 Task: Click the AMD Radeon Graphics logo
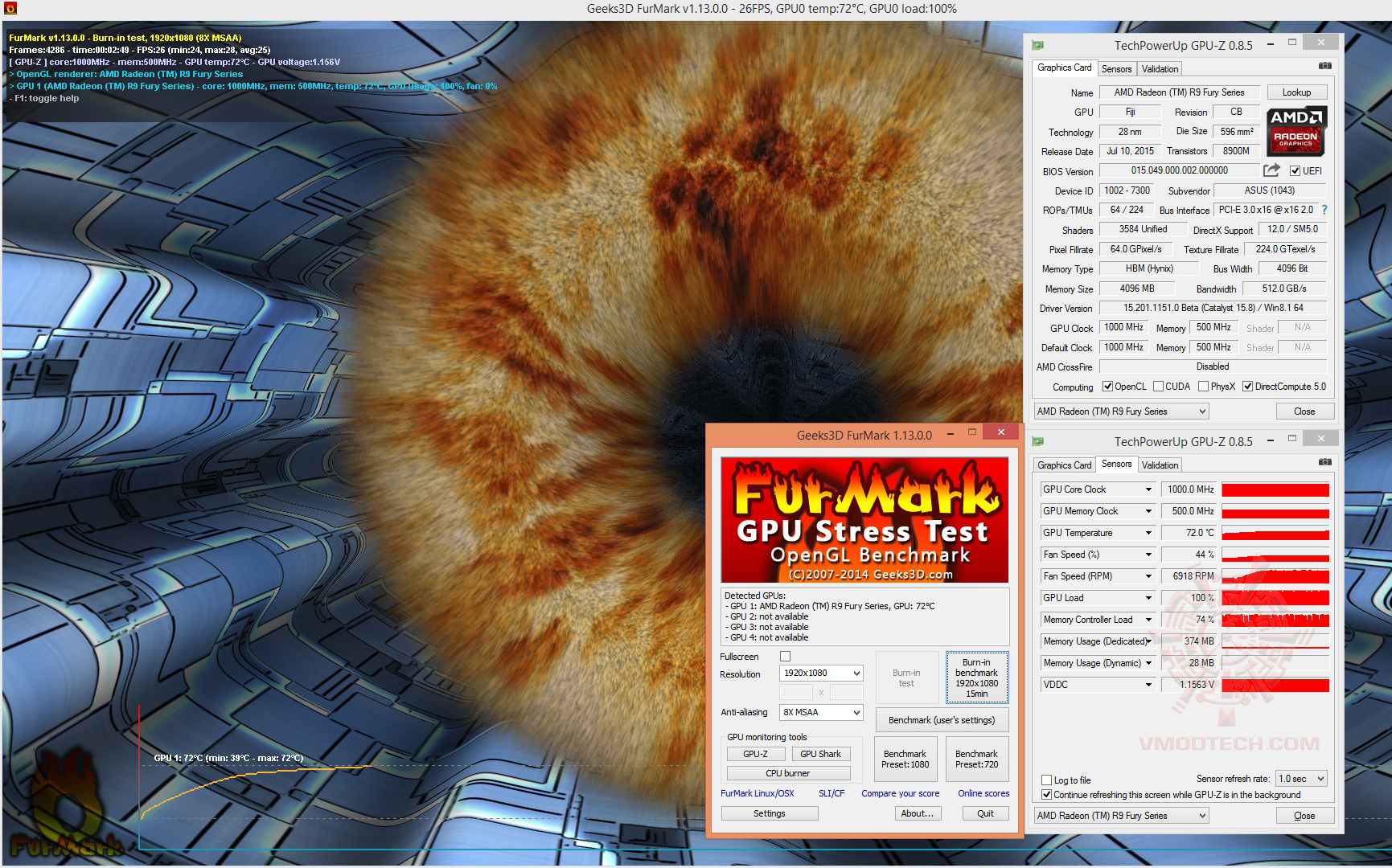coord(1296,130)
